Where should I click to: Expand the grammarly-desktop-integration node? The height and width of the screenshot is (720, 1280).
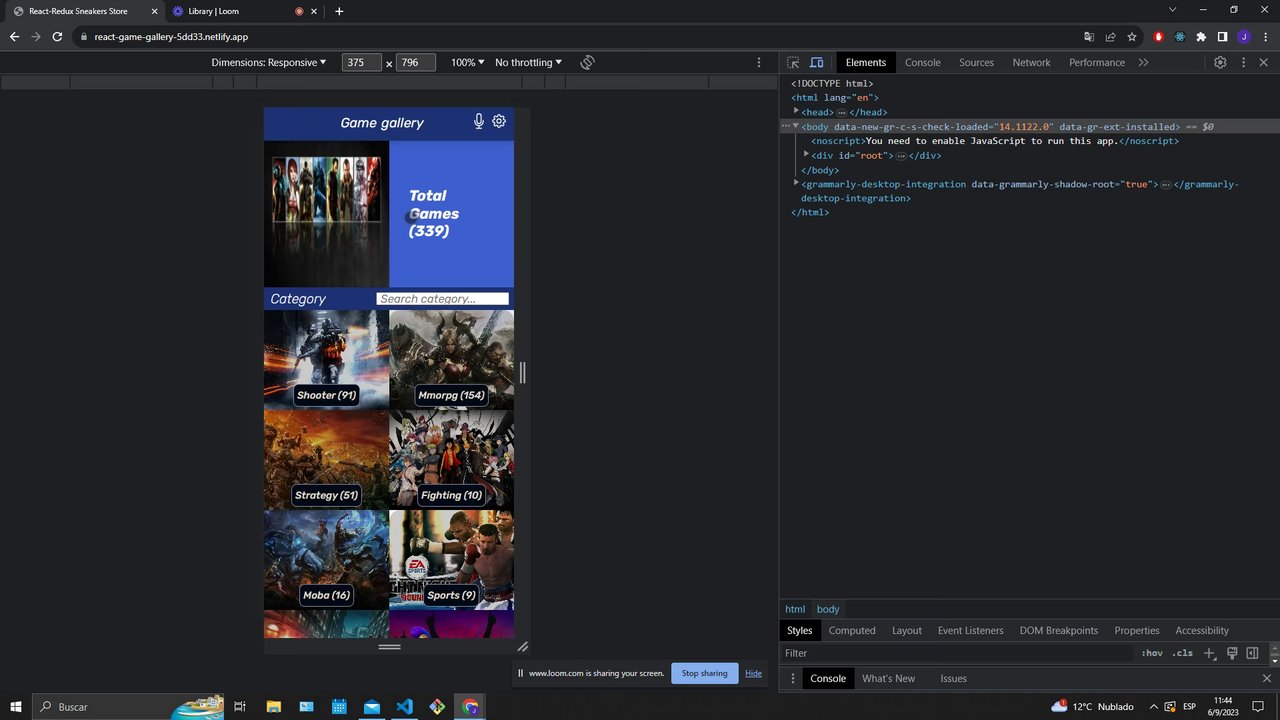click(796, 184)
